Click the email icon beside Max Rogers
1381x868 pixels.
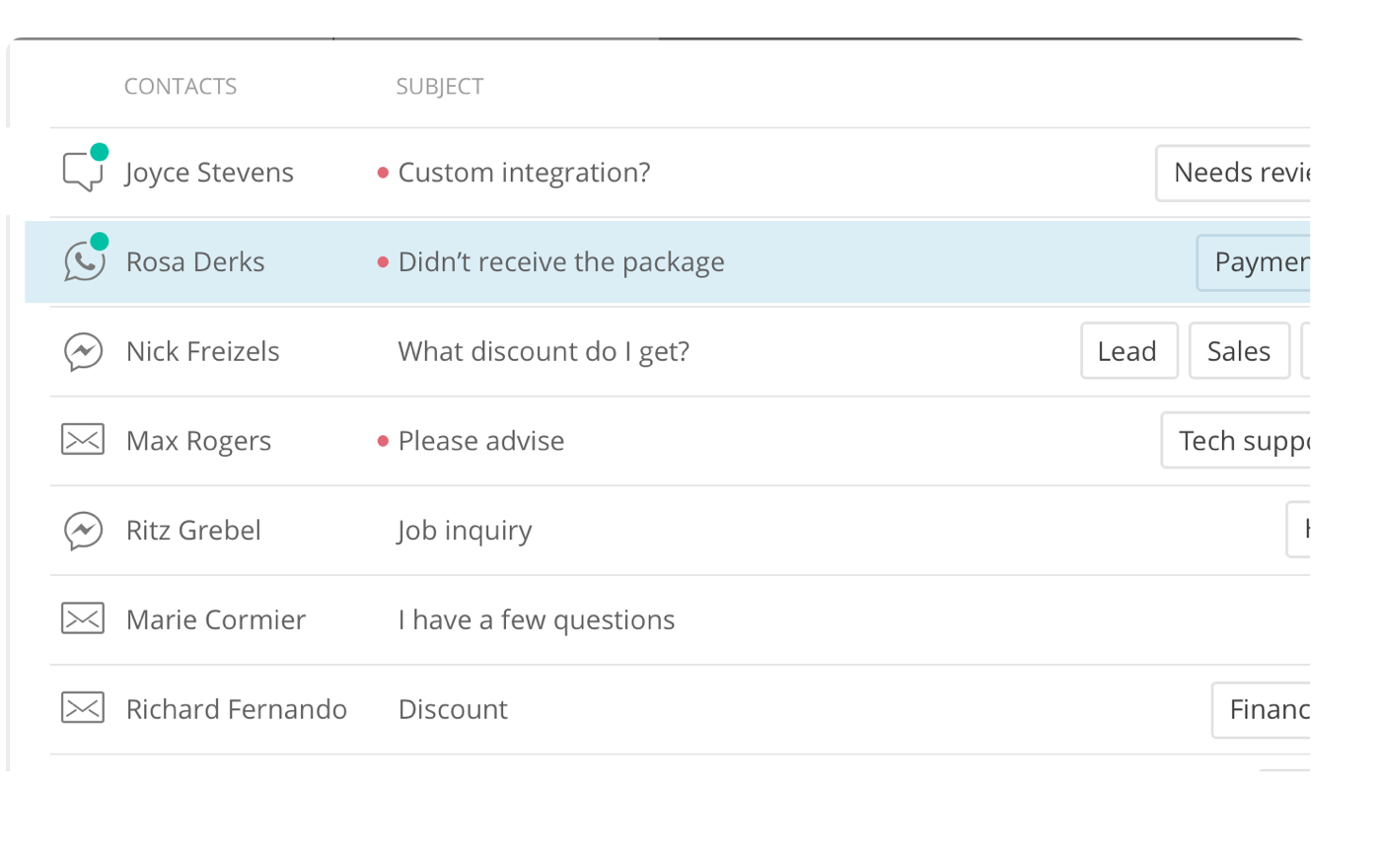pos(83,440)
